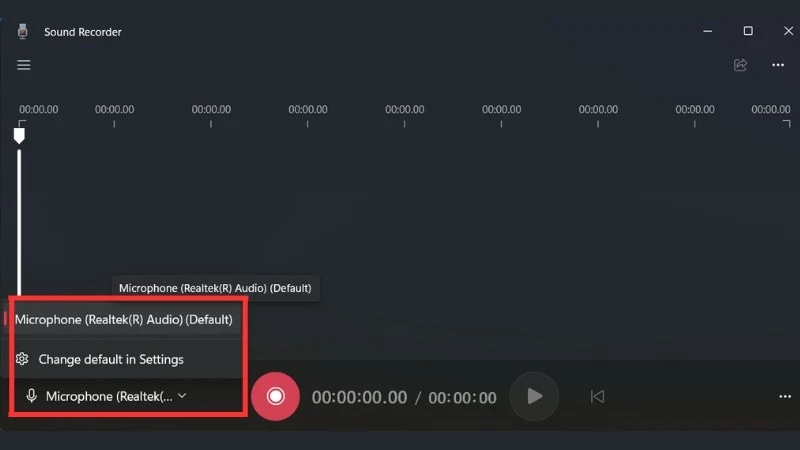The width and height of the screenshot is (800, 450).
Task: Click the skip to start icon
Action: pyautogui.click(x=597, y=396)
